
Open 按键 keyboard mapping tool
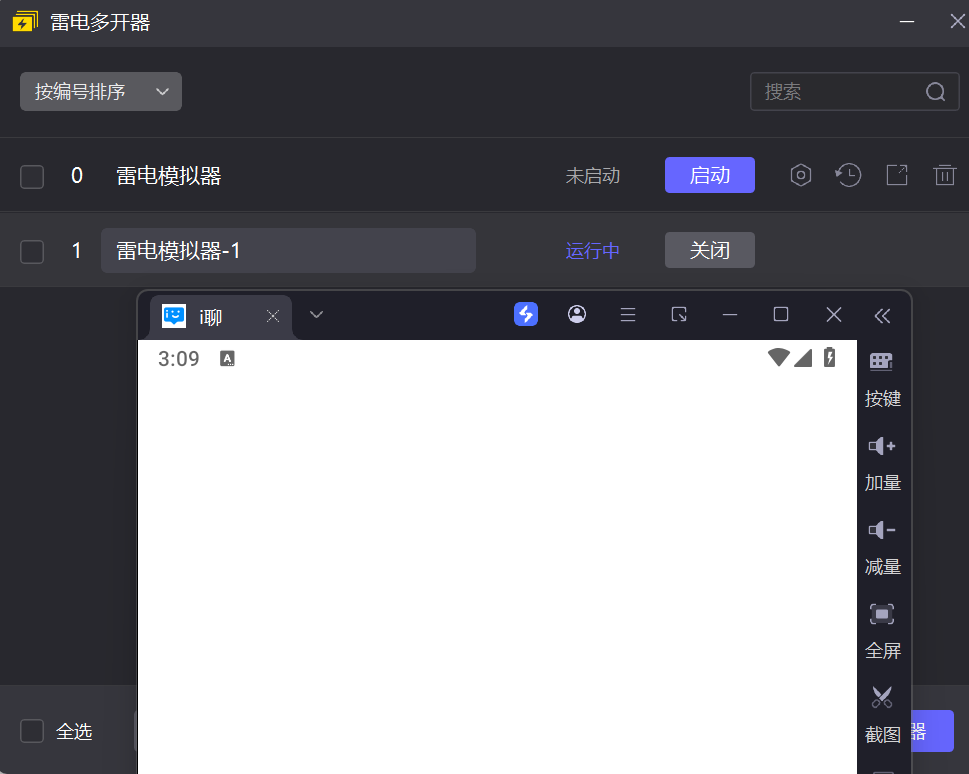[882, 380]
